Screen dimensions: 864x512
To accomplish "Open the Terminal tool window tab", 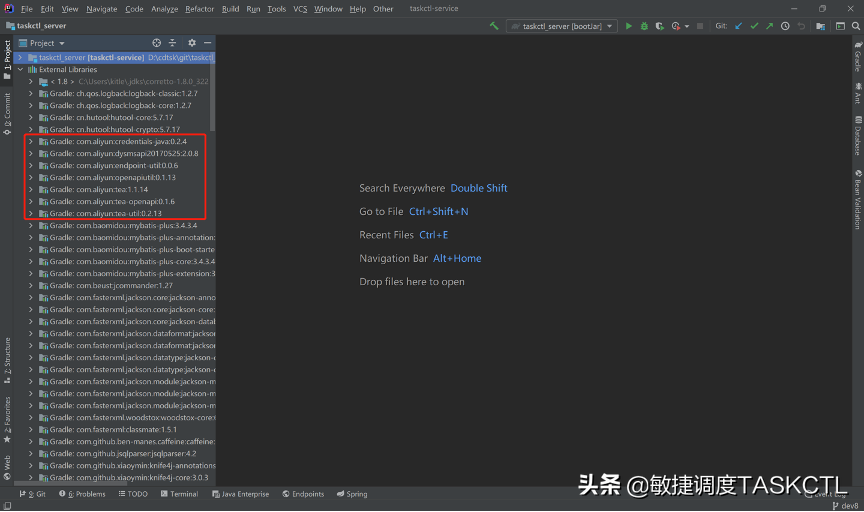I will click(x=179, y=494).
